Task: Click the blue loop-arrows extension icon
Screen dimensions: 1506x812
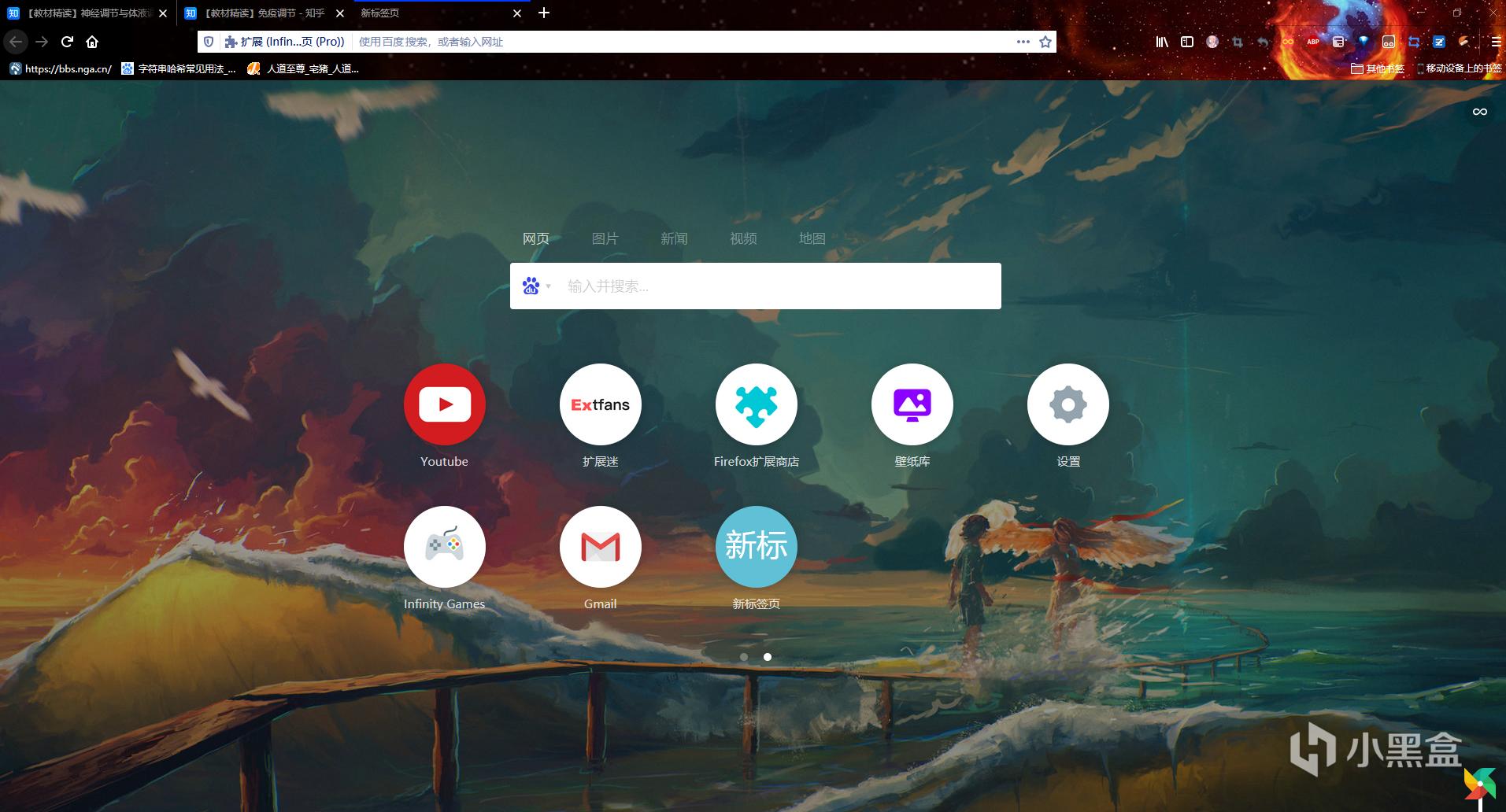Action: pyautogui.click(x=1414, y=42)
